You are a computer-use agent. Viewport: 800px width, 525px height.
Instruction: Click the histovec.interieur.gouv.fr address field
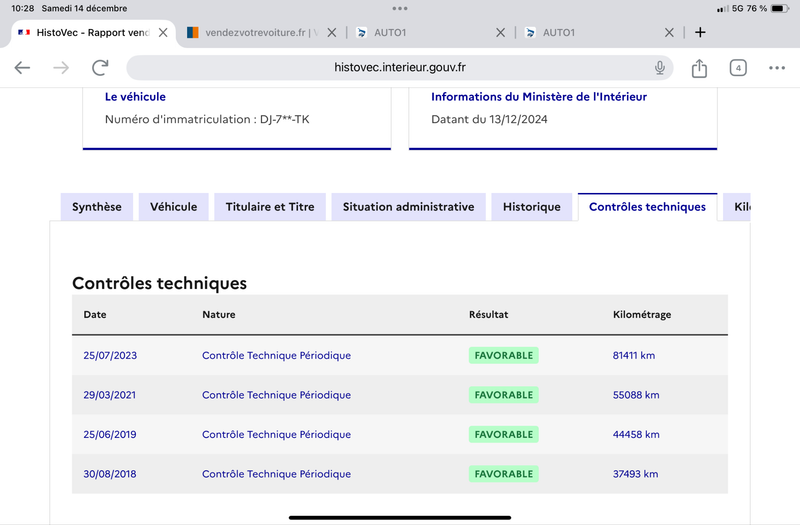coord(399,68)
